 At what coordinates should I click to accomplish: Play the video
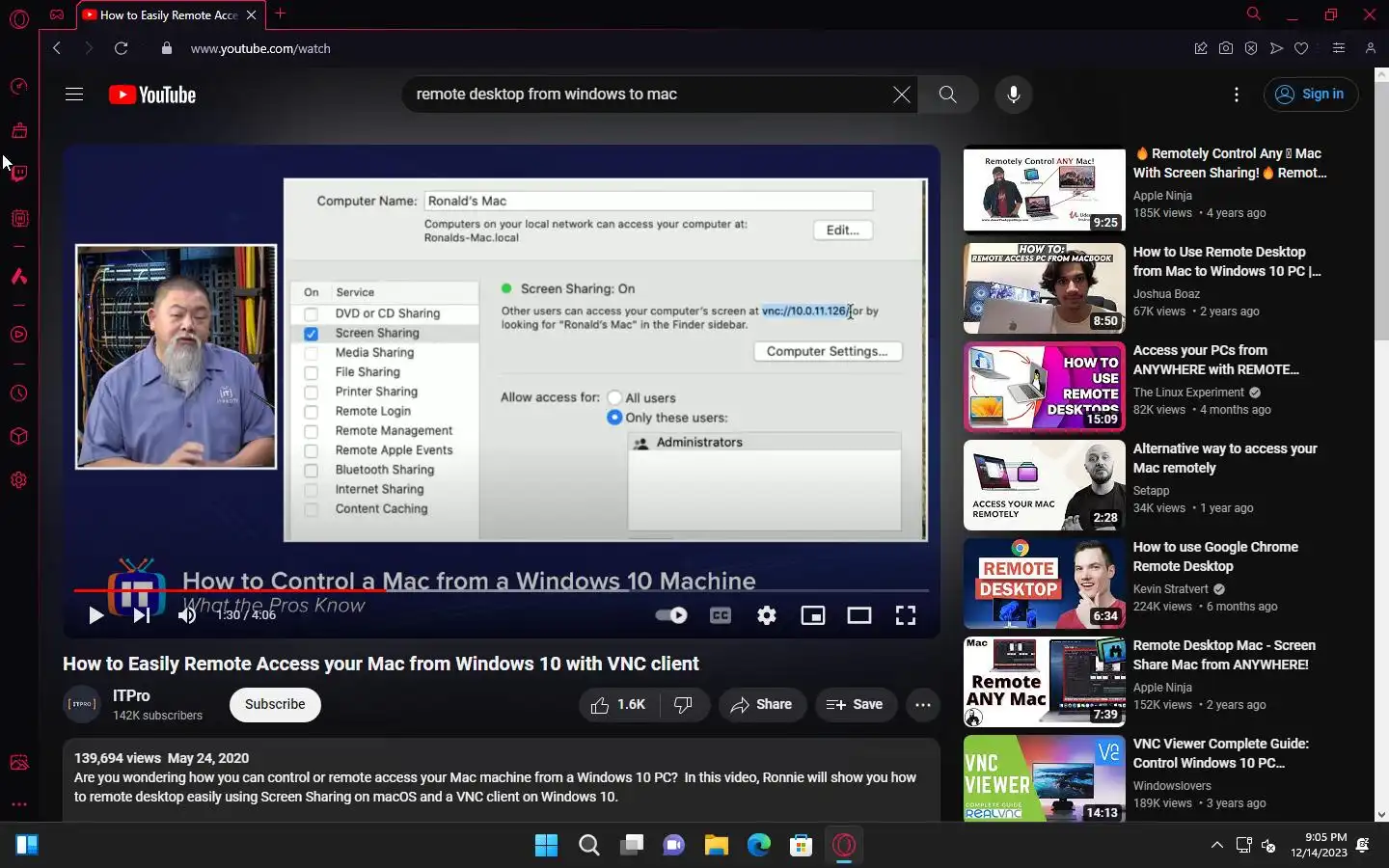click(95, 615)
